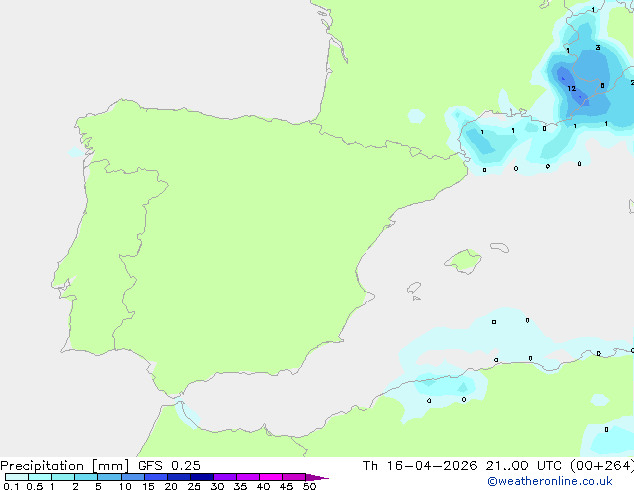Click the 0.1–0.5 mm palest legend swatch
Image resolution: width=634 pixels, height=490 pixels.
tap(17, 477)
